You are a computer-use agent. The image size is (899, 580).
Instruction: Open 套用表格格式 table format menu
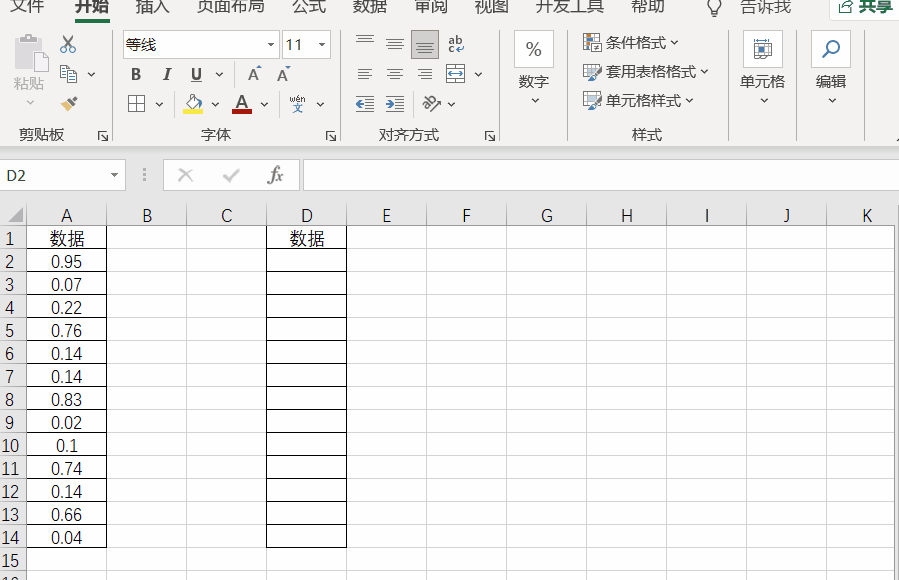pos(645,72)
